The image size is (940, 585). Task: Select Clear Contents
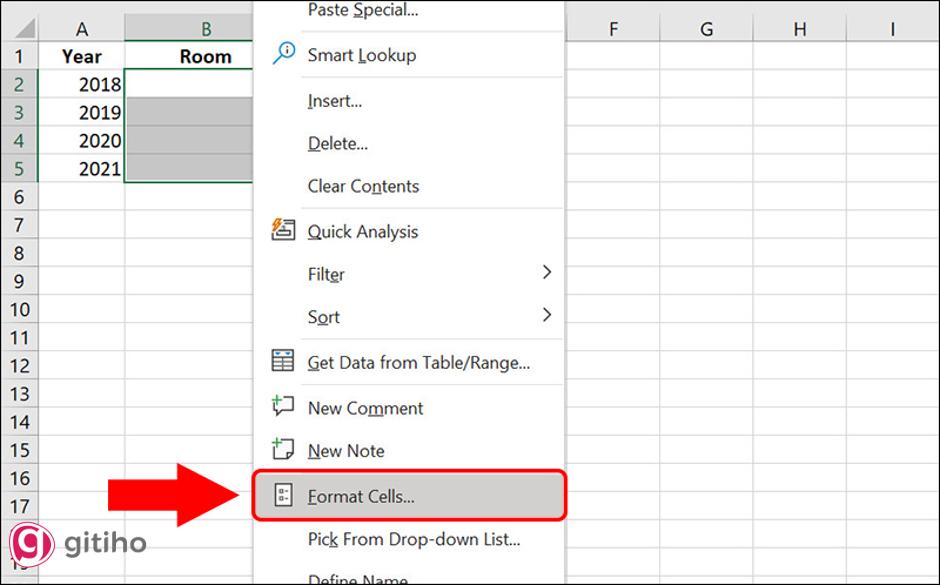363,186
